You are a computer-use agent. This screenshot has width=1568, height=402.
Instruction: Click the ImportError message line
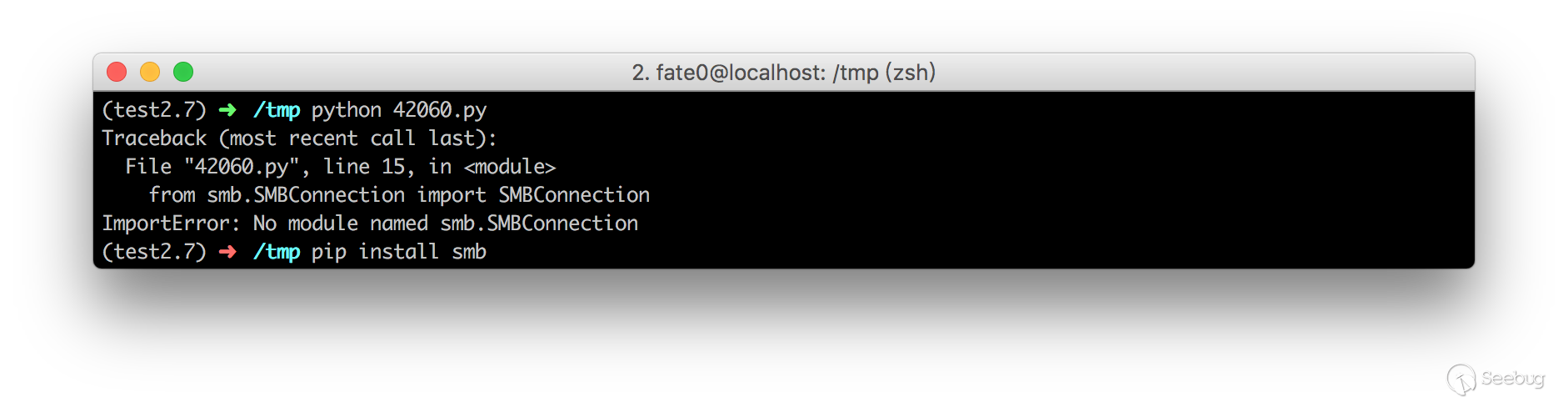[370, 224]
